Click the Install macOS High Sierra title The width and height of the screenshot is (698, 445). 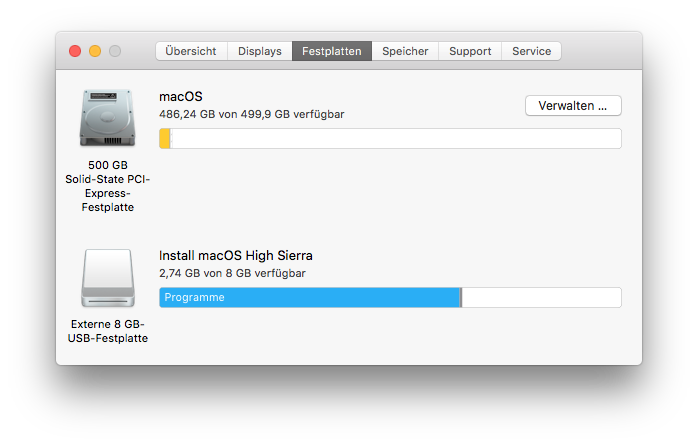coord(236,256)
